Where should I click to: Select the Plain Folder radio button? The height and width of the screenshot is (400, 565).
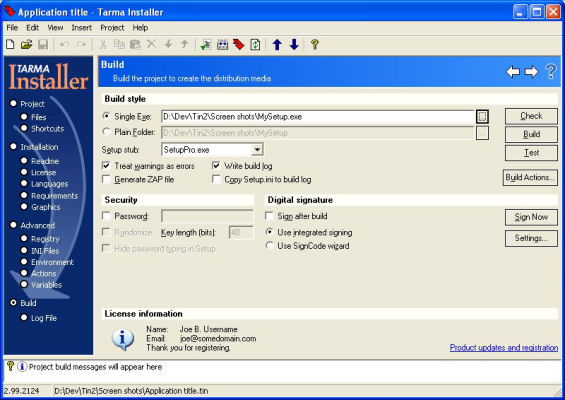pyautogui.click(x=106, y=132)
